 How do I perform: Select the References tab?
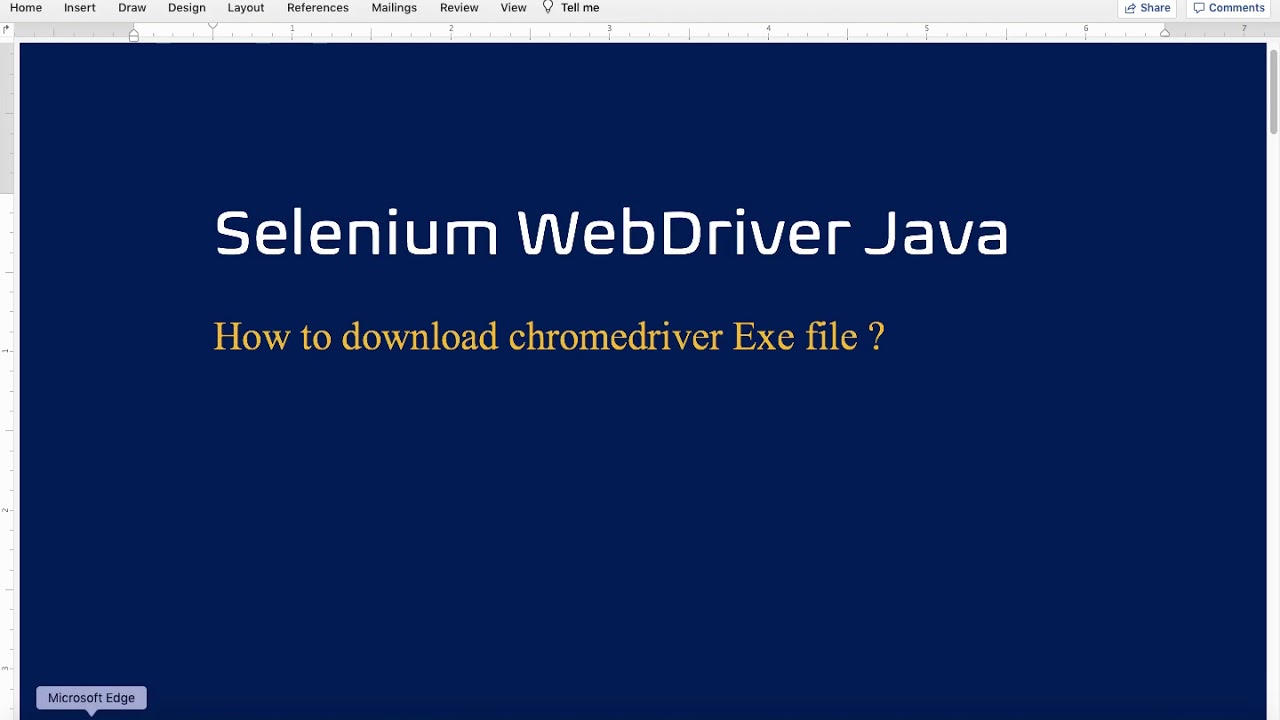click(x=318, y=7)
